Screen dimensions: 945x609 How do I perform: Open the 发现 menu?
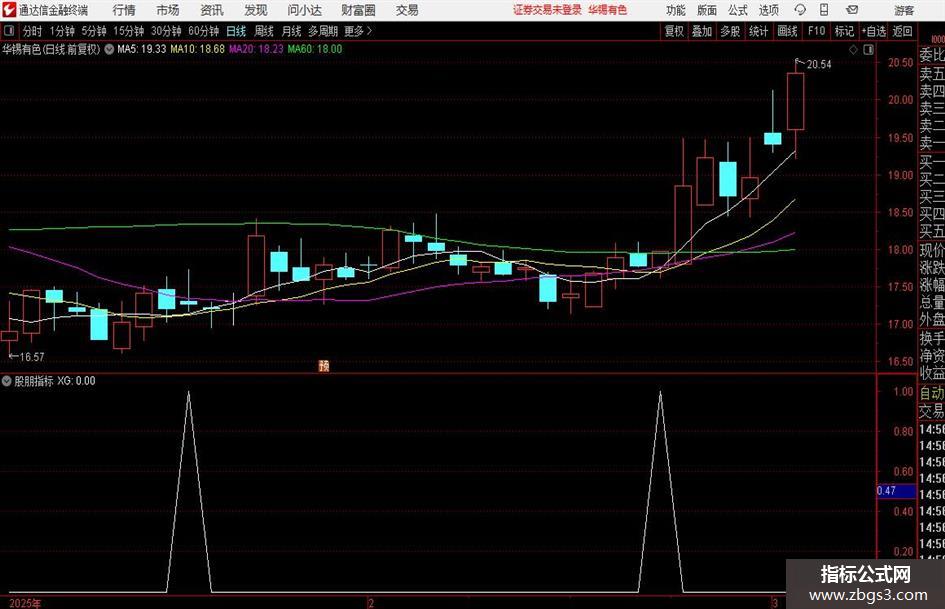(256, 10)
